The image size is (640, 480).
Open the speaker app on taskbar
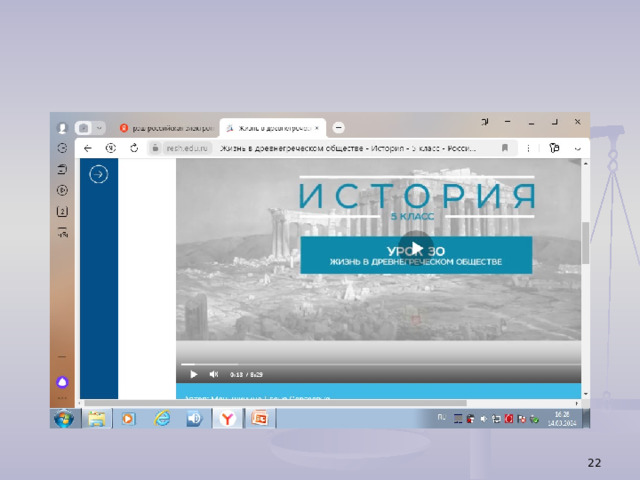tap(194, 419)
